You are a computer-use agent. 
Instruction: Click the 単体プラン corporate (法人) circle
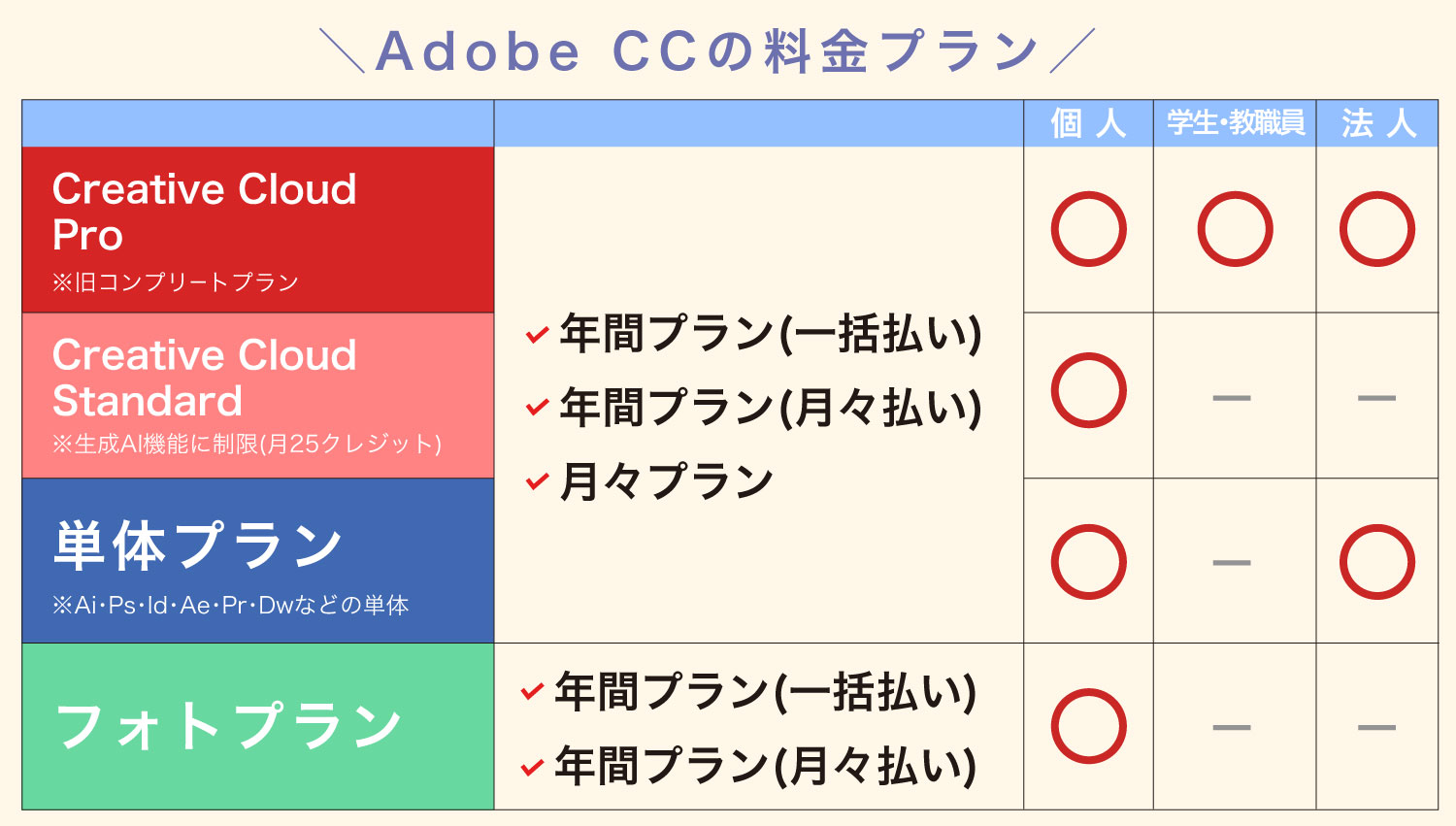(x=1376, y=562)
